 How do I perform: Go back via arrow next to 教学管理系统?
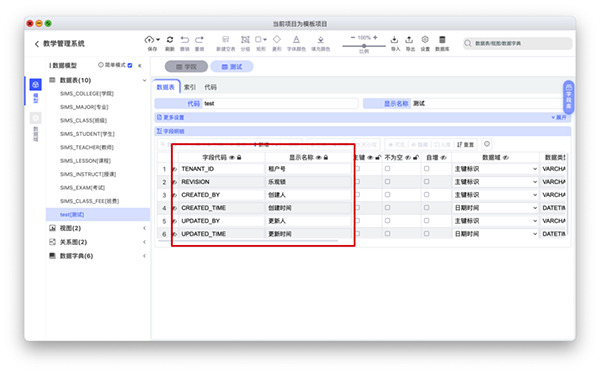pyautogui.click(x=37, y=44)
